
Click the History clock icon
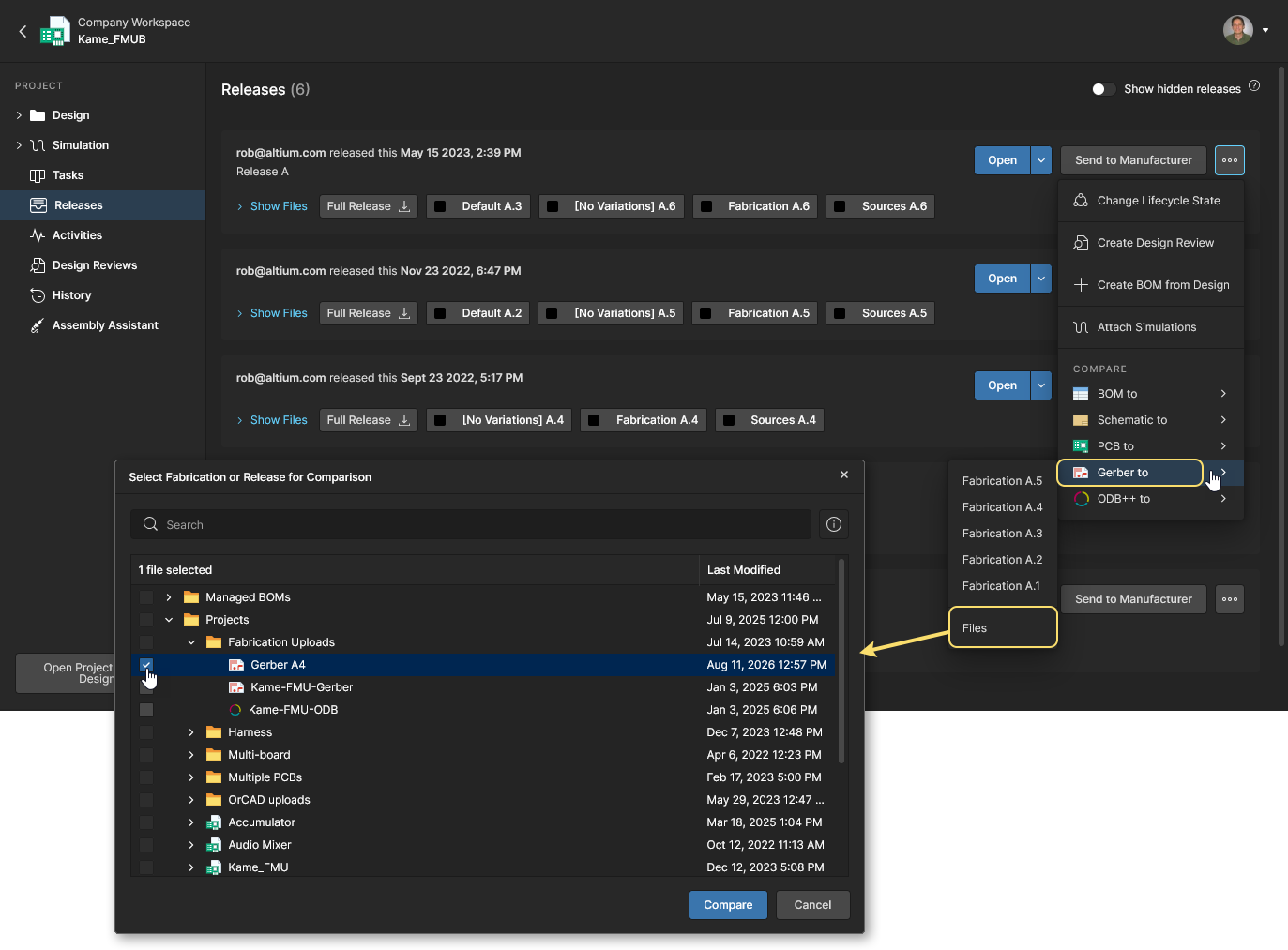coord(38,295)
